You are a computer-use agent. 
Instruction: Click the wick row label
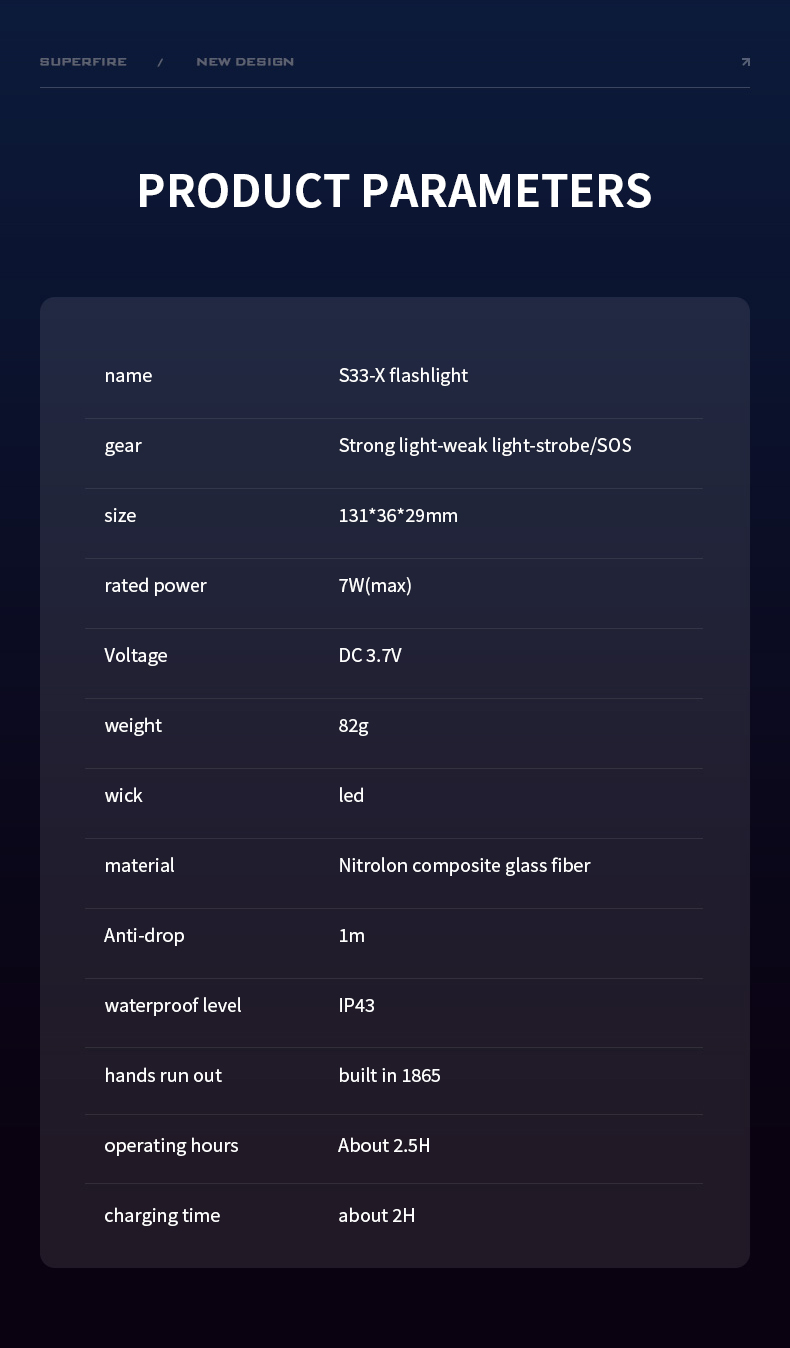click(123, 795)
